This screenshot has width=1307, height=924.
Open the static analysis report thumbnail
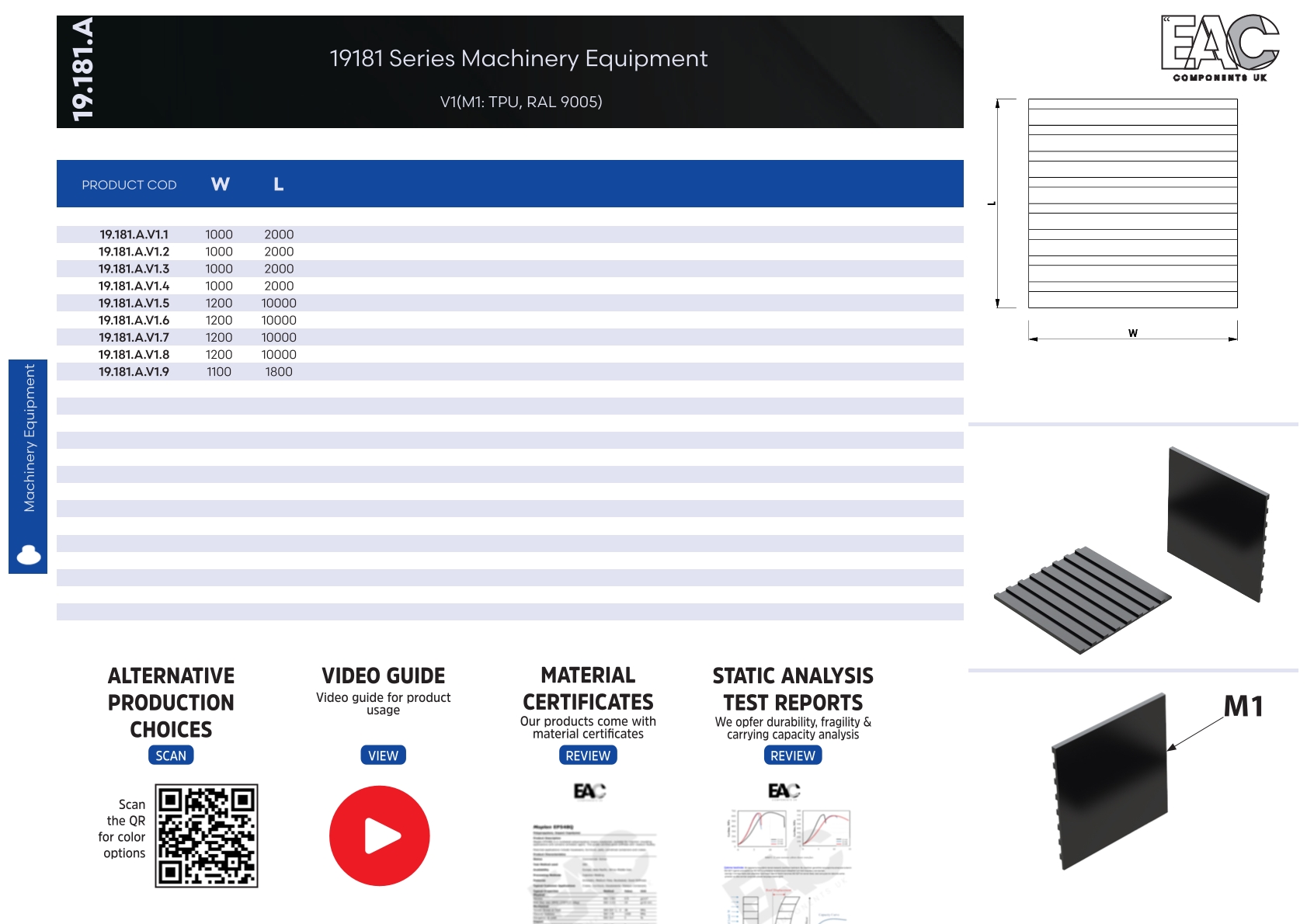click(788, 866)
